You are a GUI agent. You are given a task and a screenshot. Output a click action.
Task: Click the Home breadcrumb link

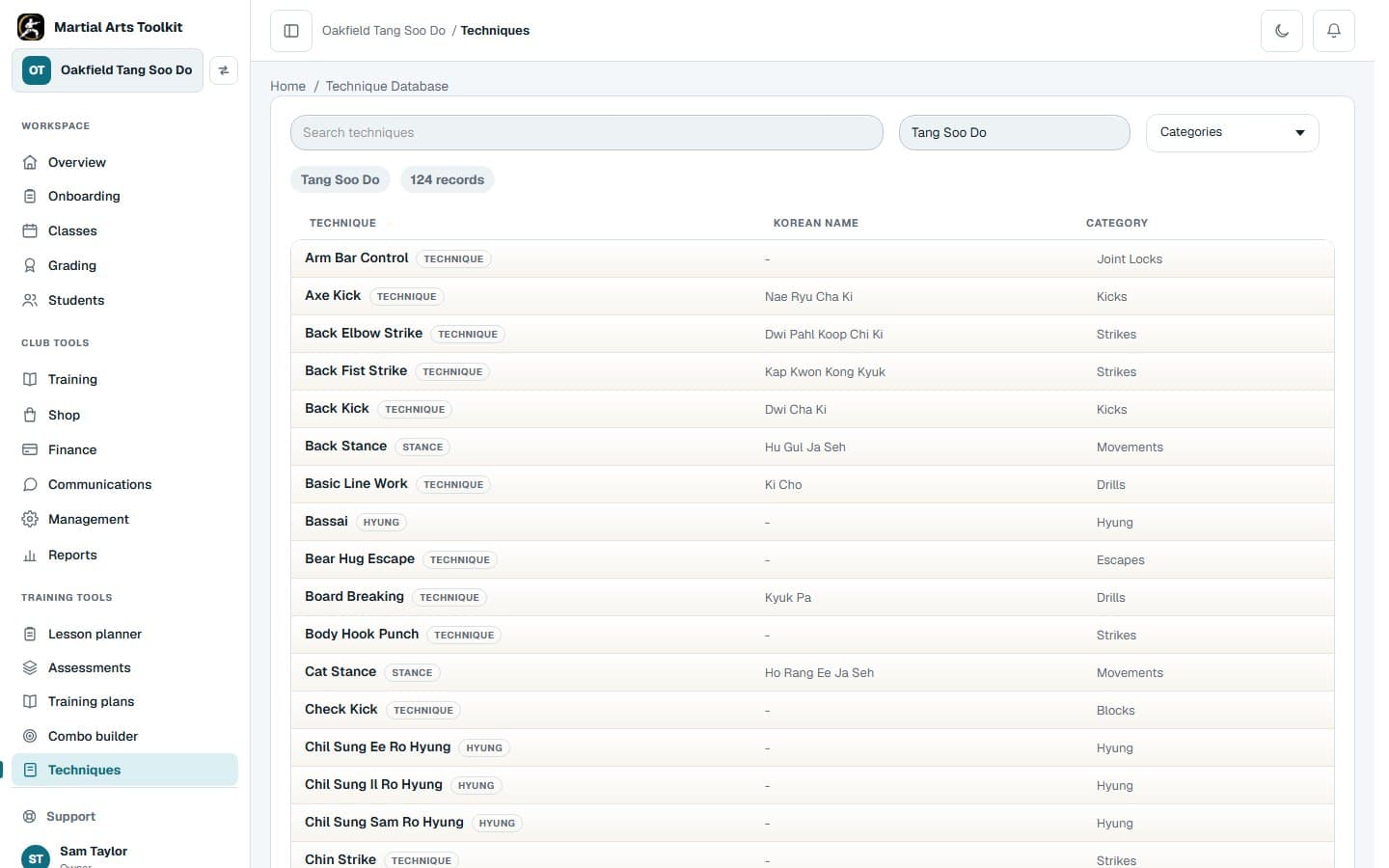point(287,86)
